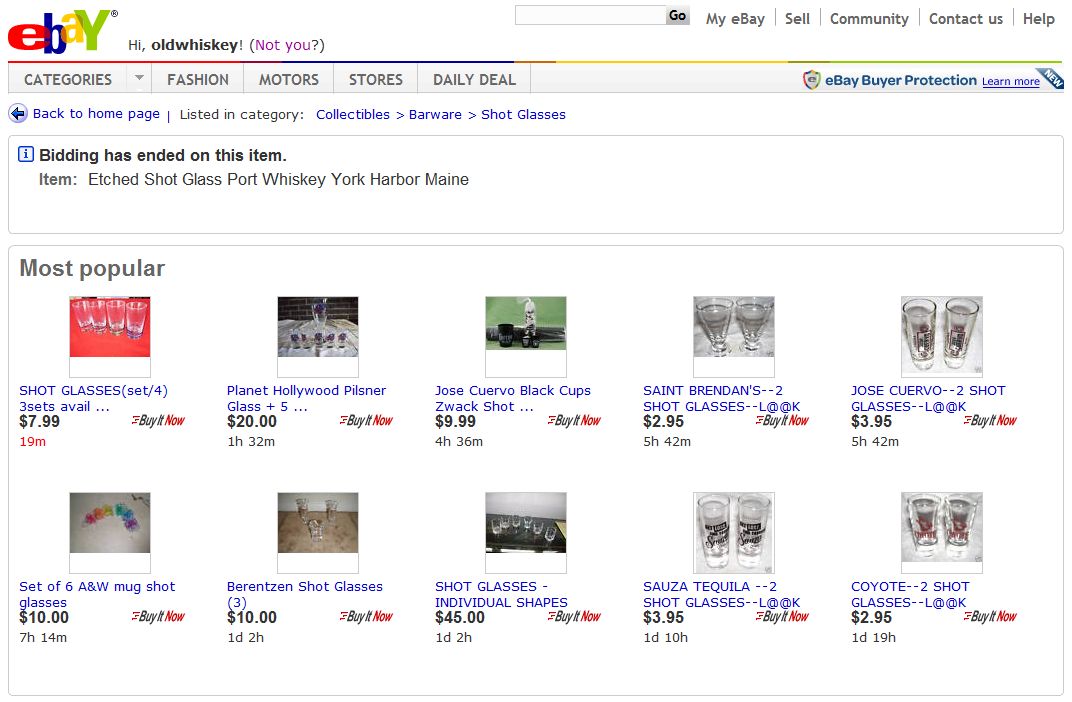
Task: Click the Not you? link
Action: click(288, 45)
